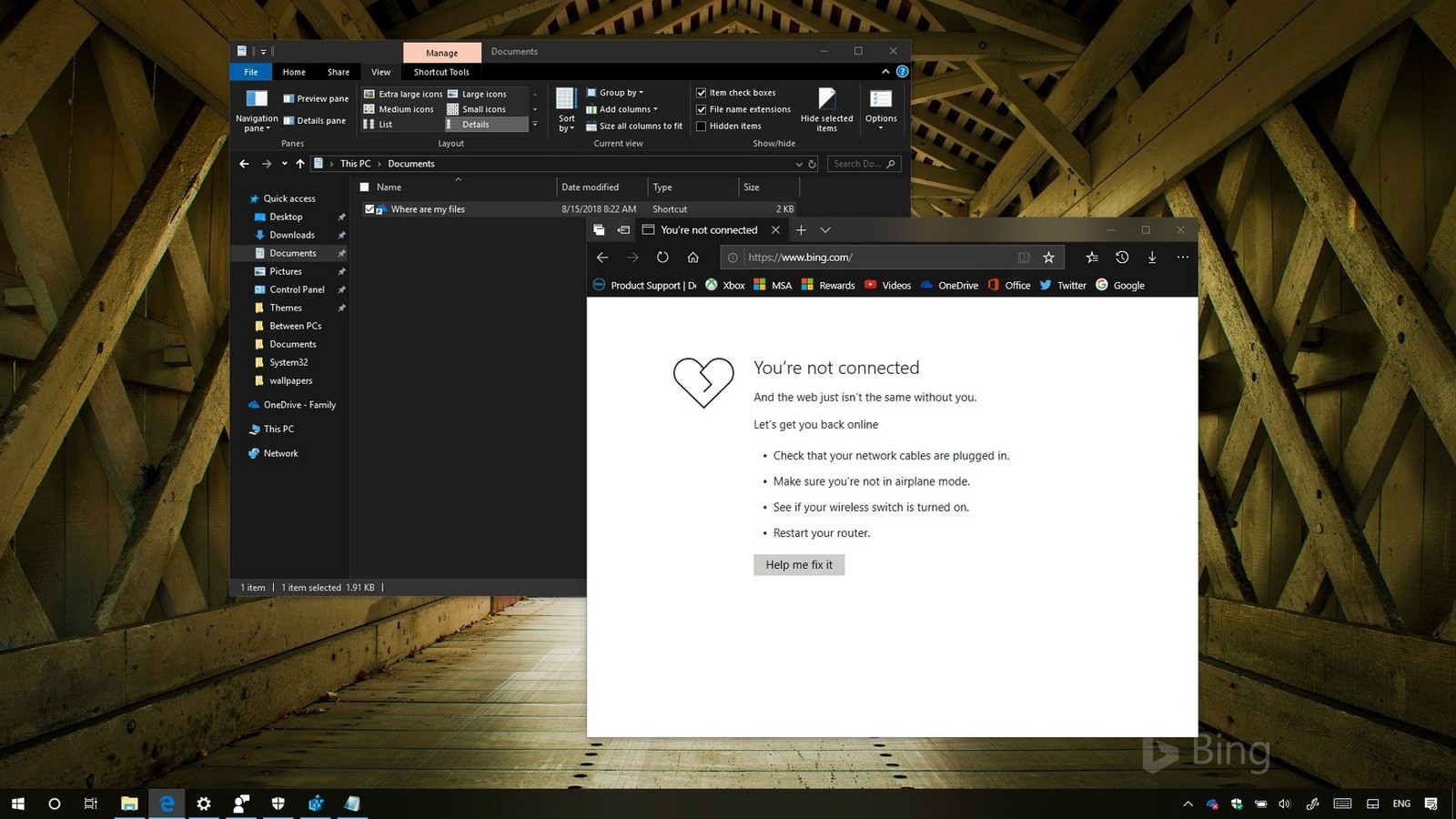The height and width of the screenshot is (819, 1456).
Task: Open Windows Start menu
Action: (18, 804)
